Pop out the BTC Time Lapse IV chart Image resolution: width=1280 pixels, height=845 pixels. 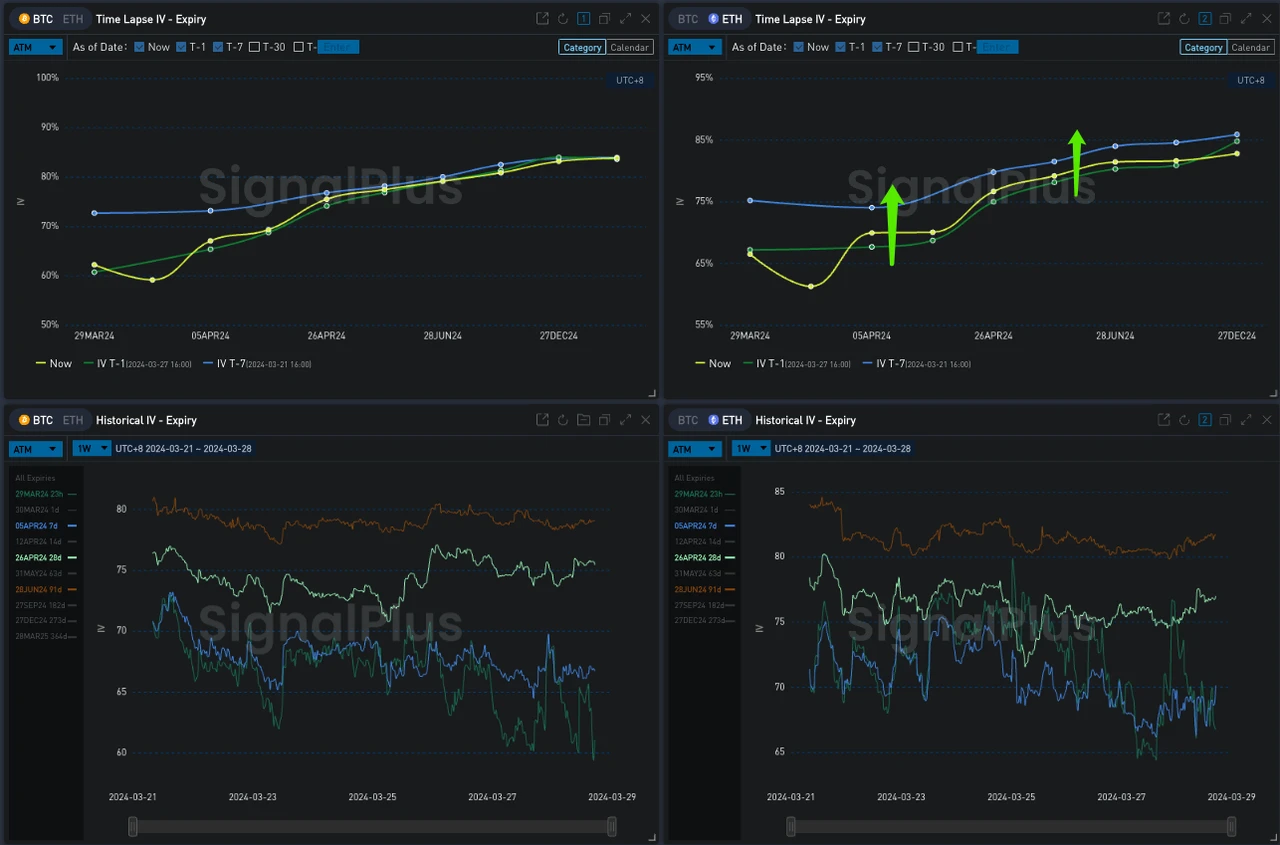(x=542, y=19)
